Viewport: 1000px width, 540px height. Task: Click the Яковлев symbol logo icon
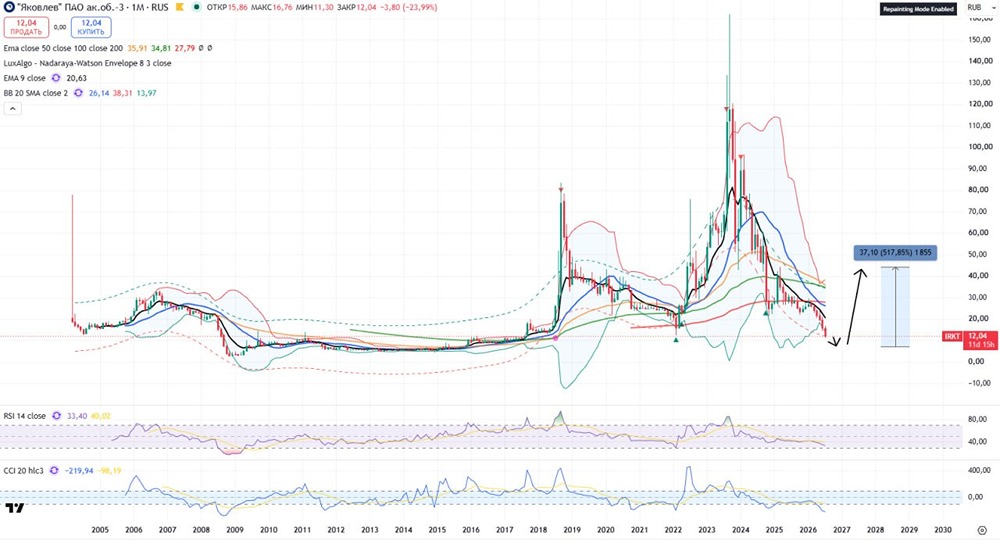pyautogui.click(x=9, y=8)
